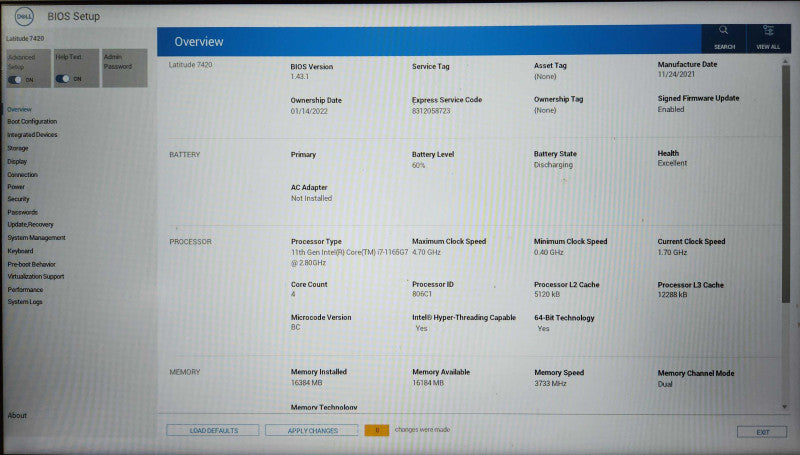Click Battery State Discharging value

tap(553, 165)
